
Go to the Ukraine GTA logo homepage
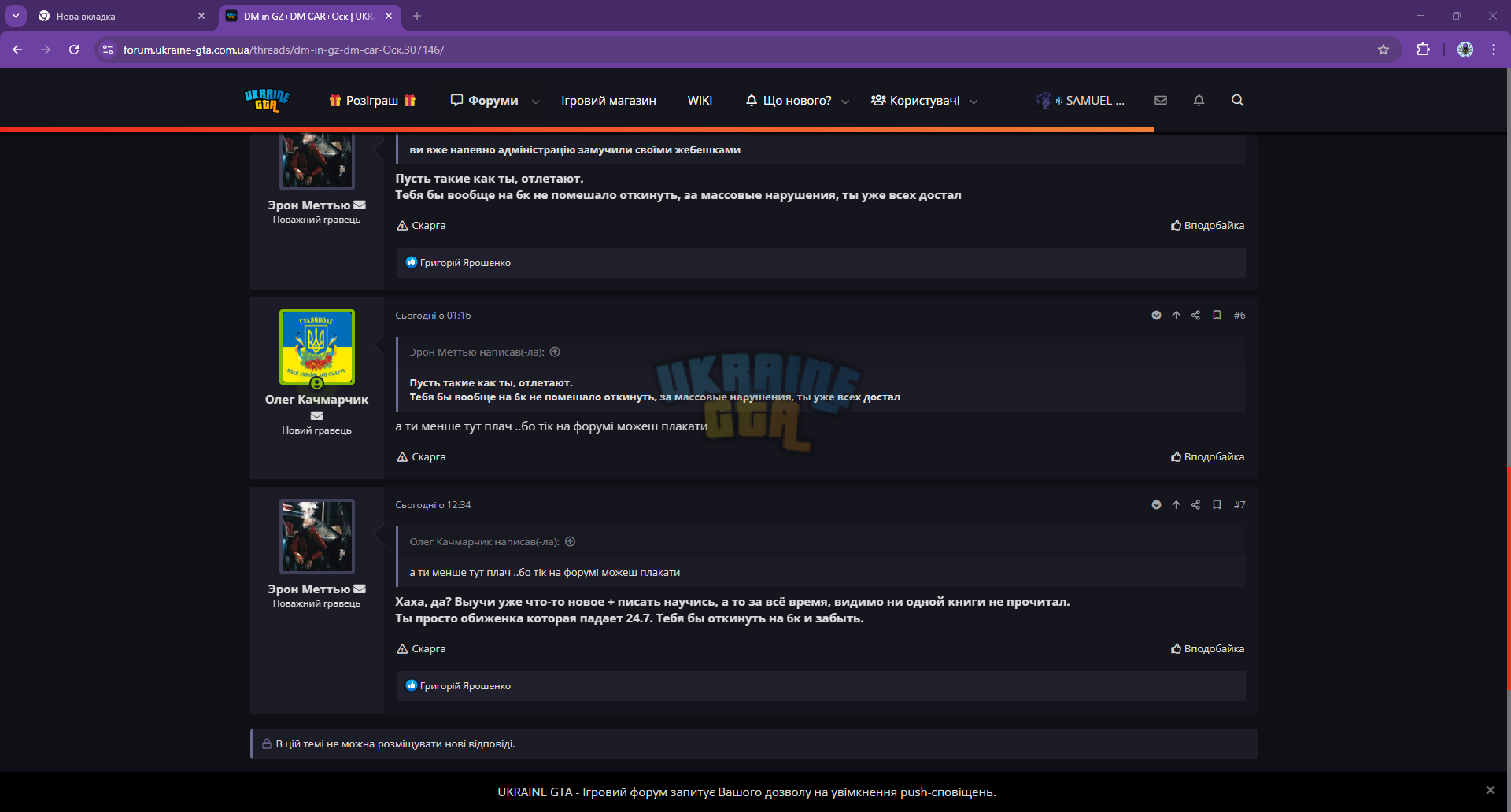click(268, 101)
